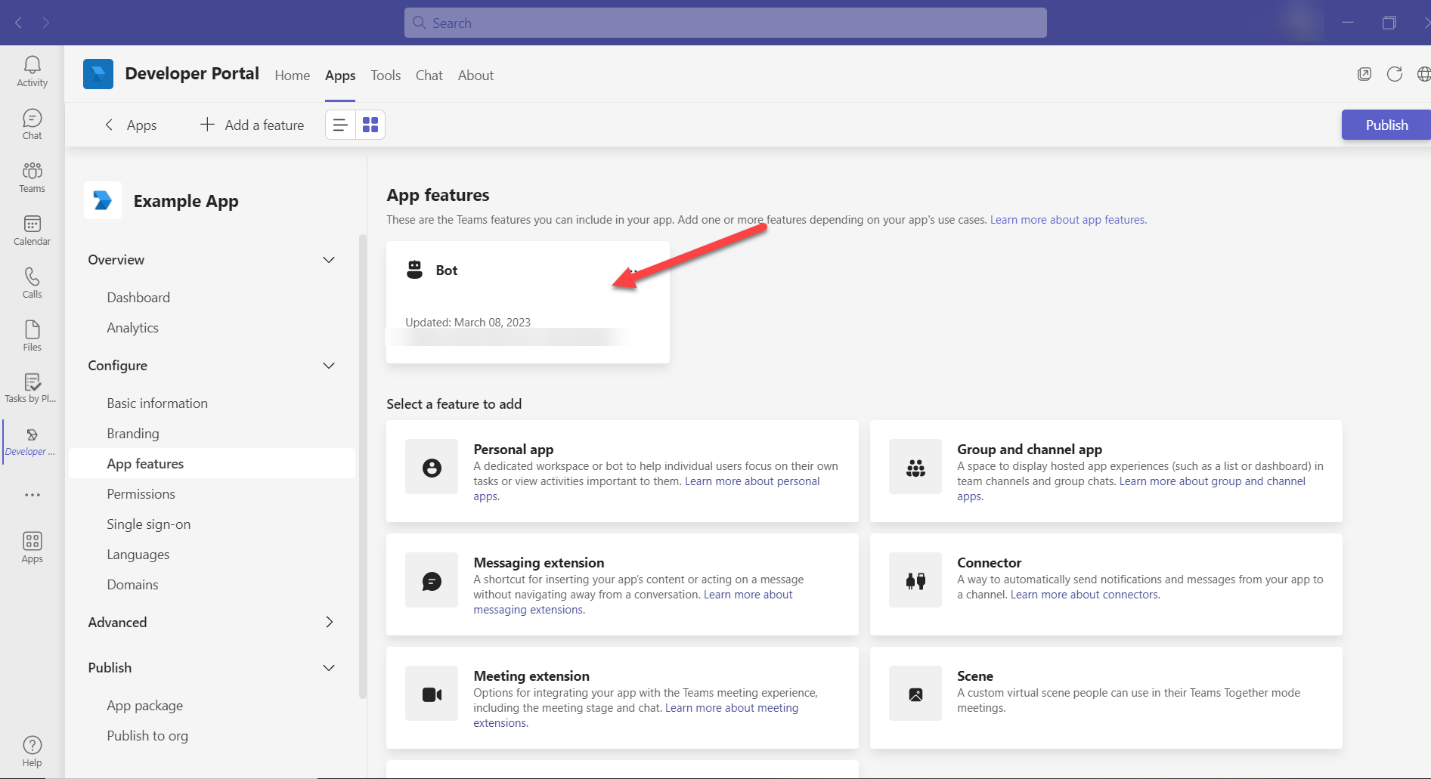Switch to list view icon
This screenshot has height=779, width=1431.
pyautogui.click(x=341, y=125)
